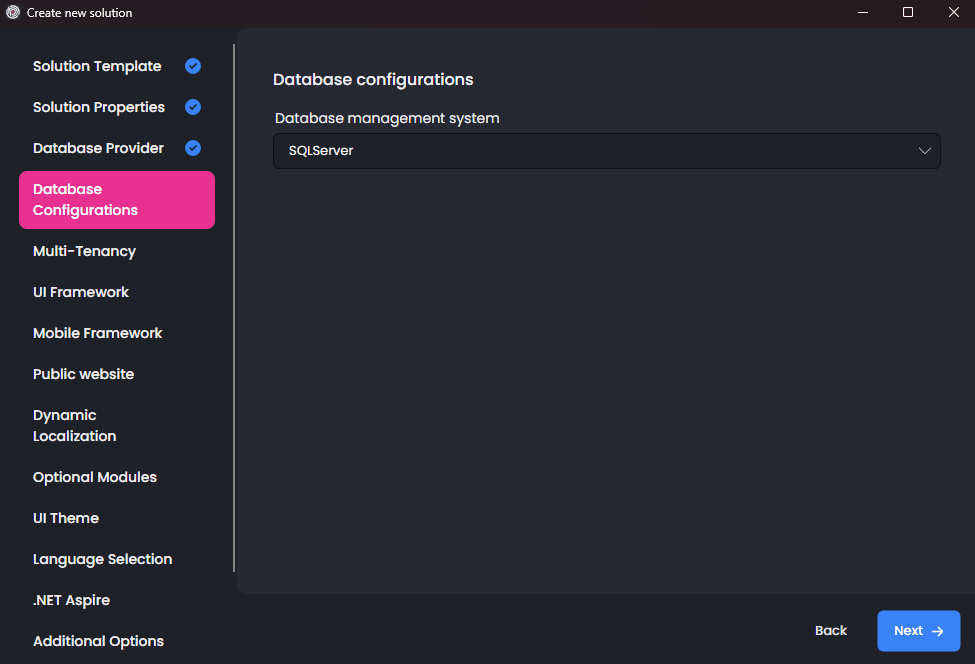Screen dimensions: 975x664
Task: Select the UI Theme step
Action: pos(66,518)
